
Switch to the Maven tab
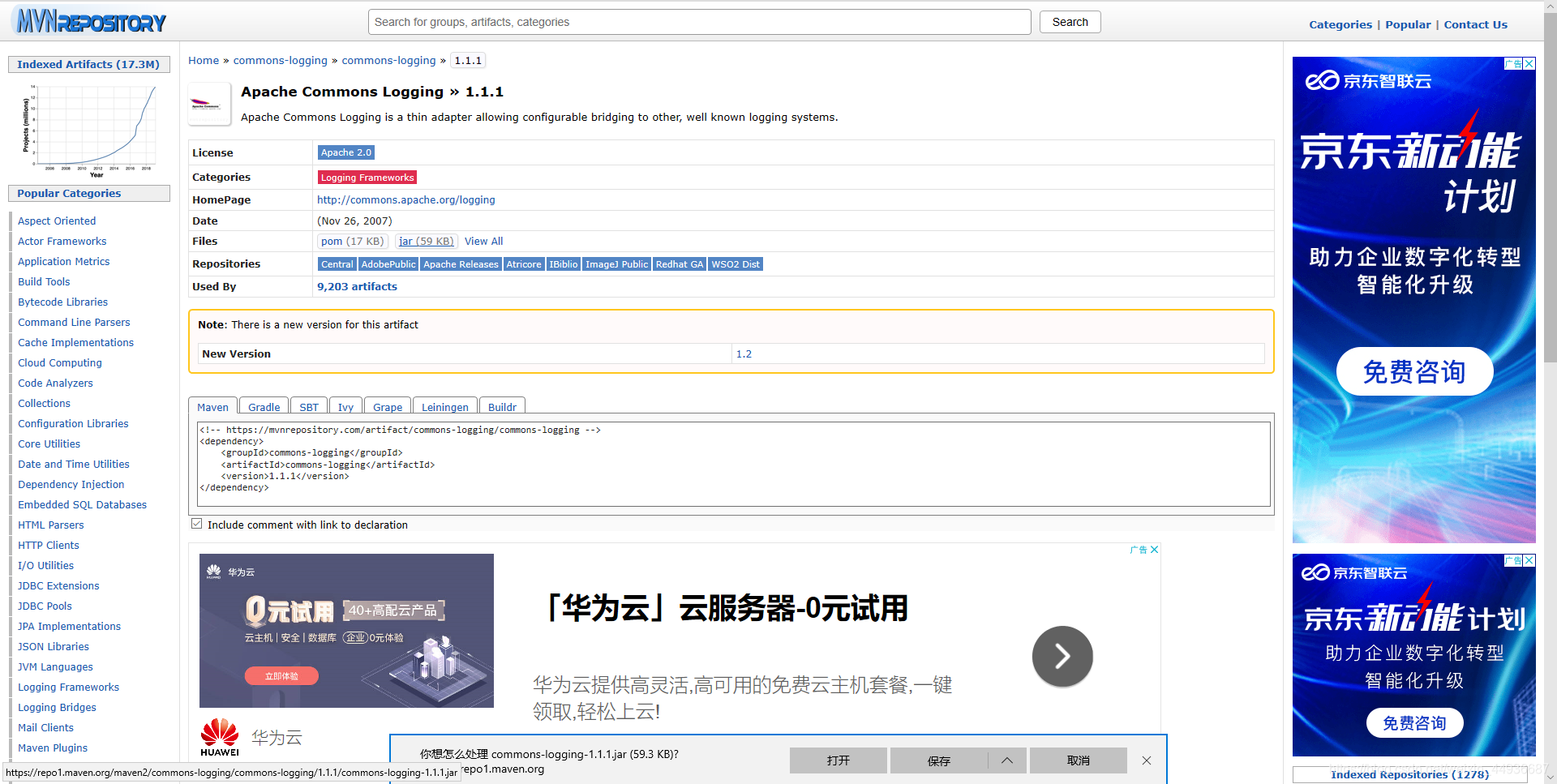coord(212,406)
